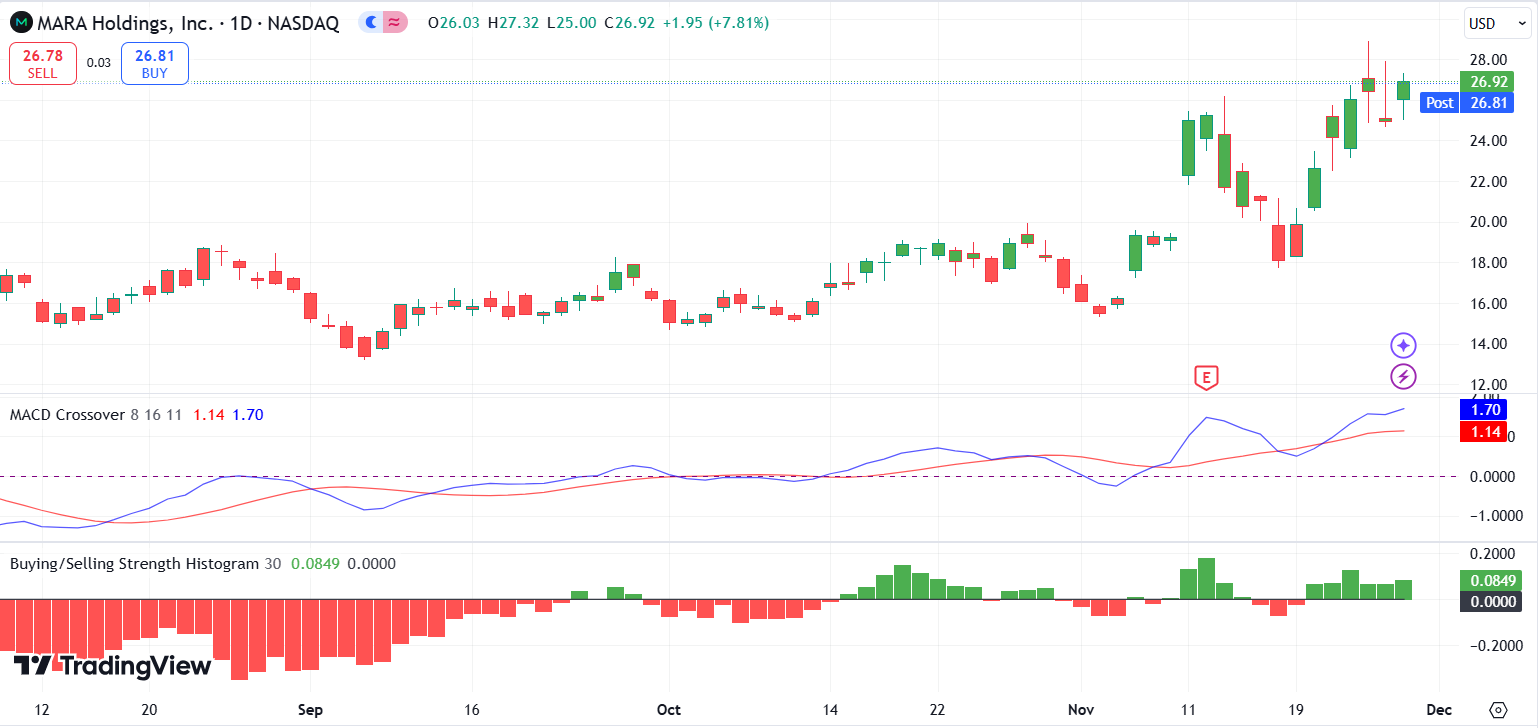
Task: Click the 20.00 price axis level
Action: [1489, 222]
